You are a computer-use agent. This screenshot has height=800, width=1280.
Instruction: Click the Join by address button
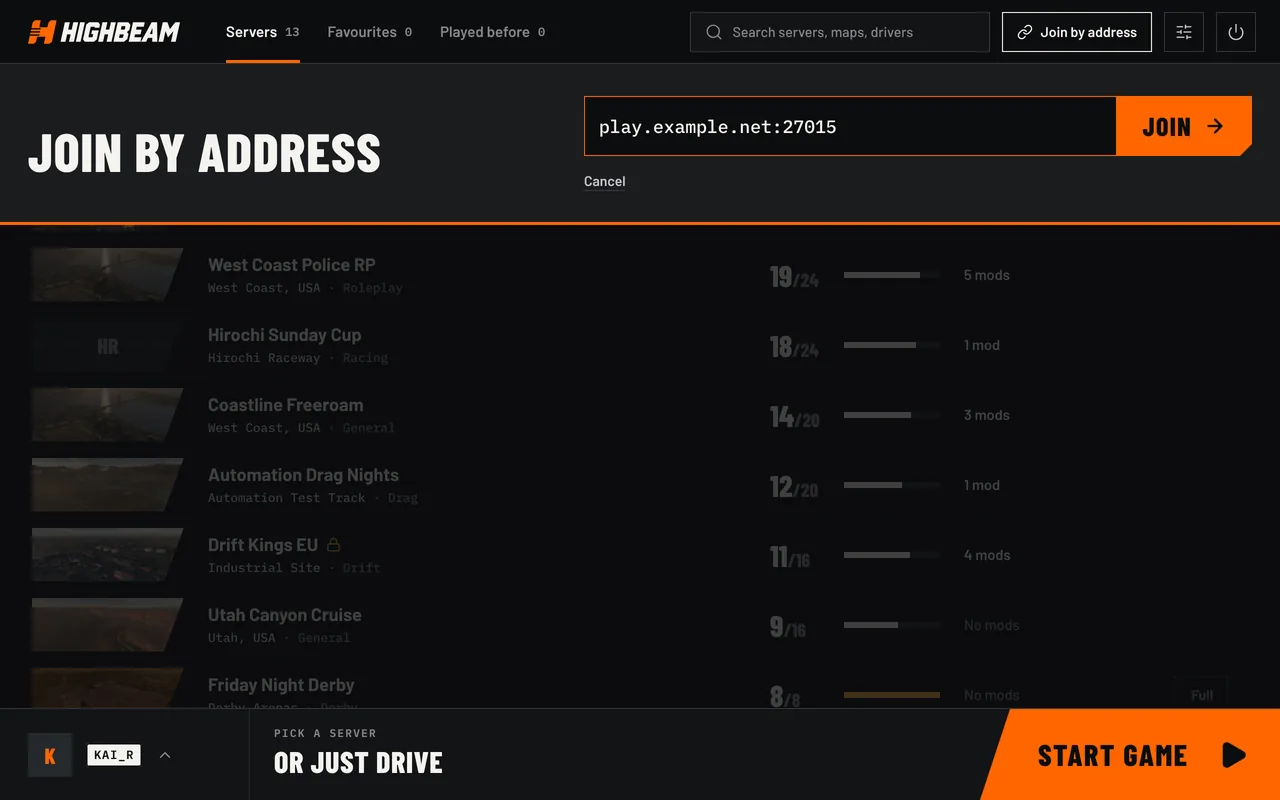[x=1077, y=32]
